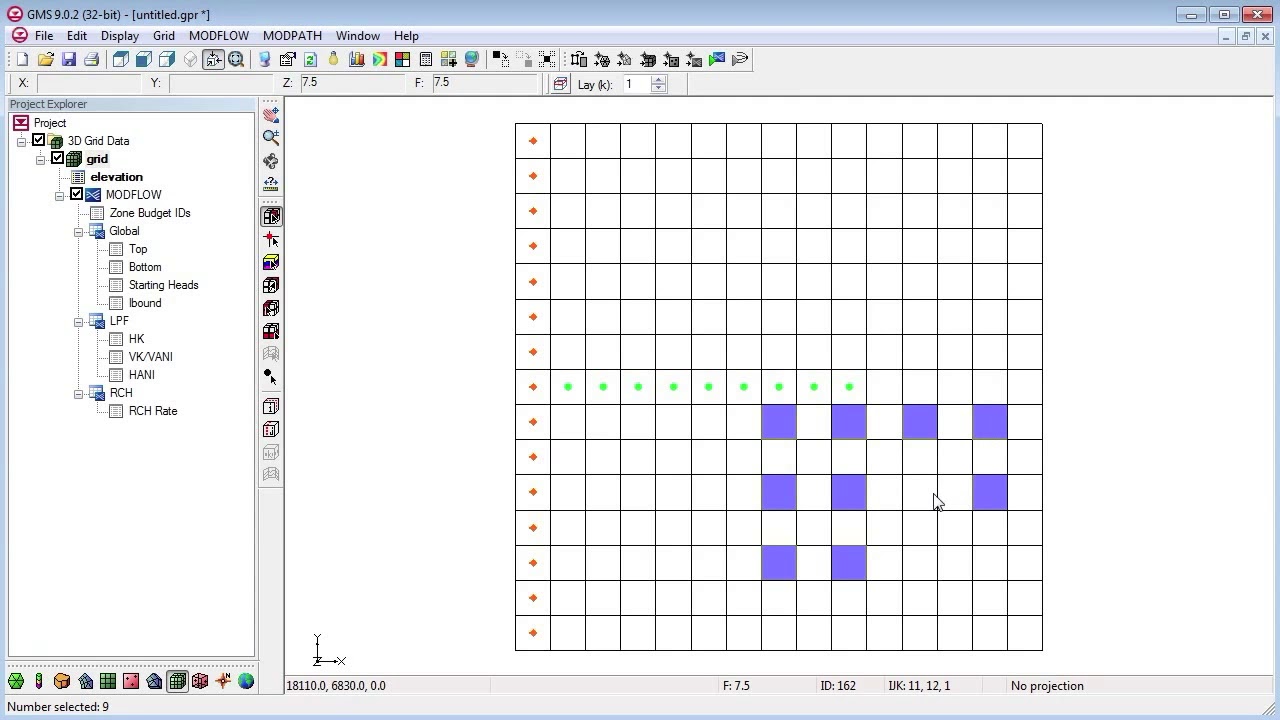Image resolution: width=1280 pixels, height=720 pixels.
Task: Select the VK/VANI item
Action: coord(151,357)
